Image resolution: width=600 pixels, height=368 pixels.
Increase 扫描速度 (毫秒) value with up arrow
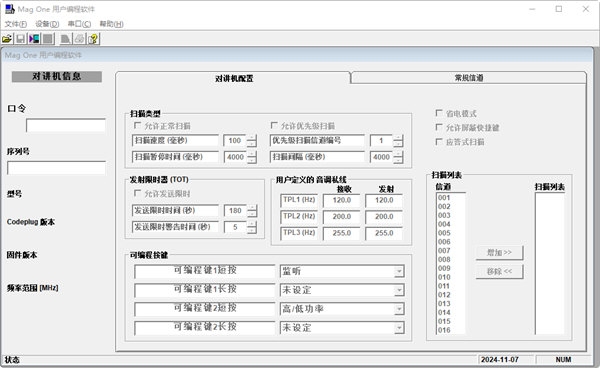point(251,138)
